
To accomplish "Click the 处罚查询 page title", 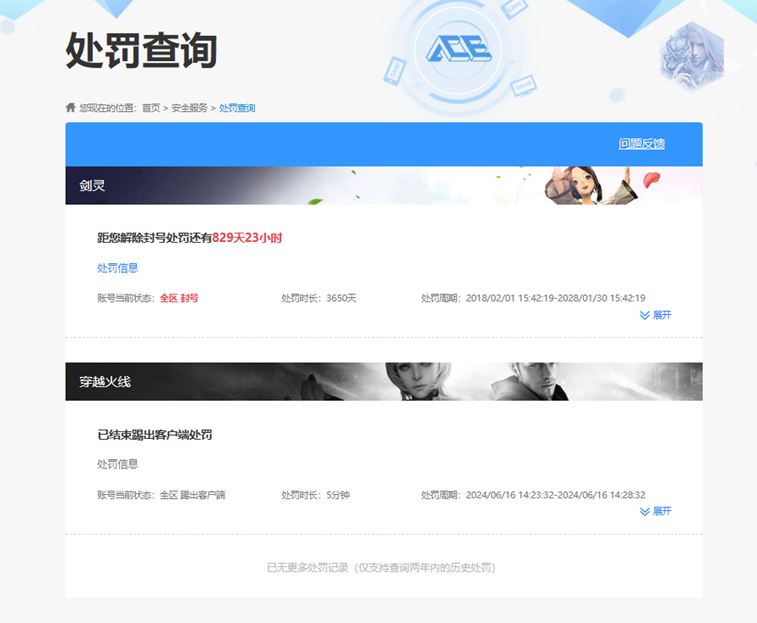I will 141,51.
